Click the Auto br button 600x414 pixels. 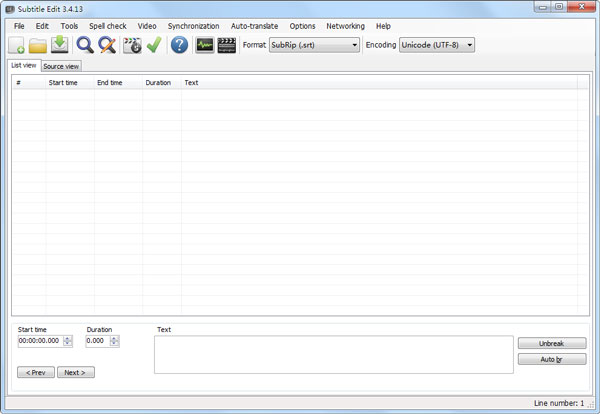552,359
